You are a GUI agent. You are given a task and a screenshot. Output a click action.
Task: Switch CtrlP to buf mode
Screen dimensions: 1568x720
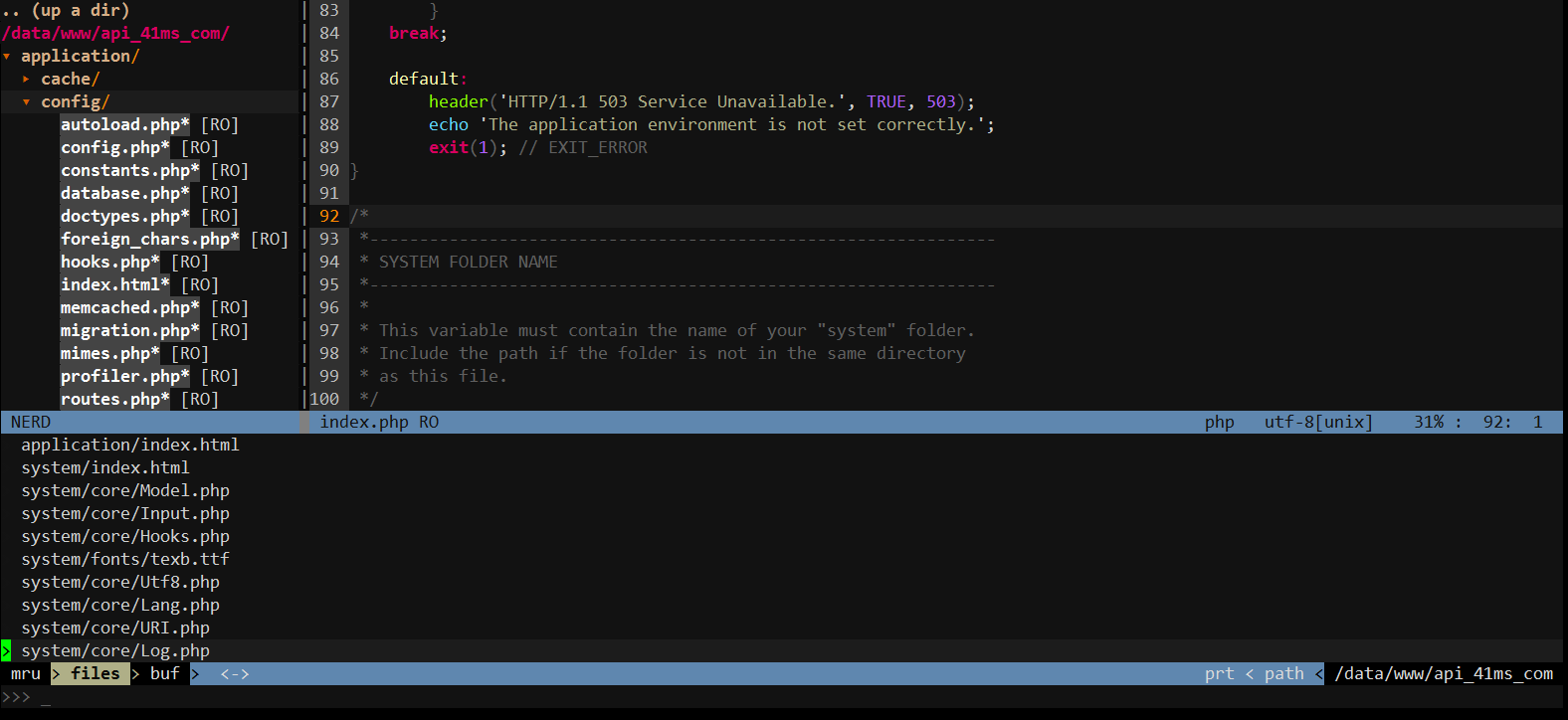[x=165, y=674]
